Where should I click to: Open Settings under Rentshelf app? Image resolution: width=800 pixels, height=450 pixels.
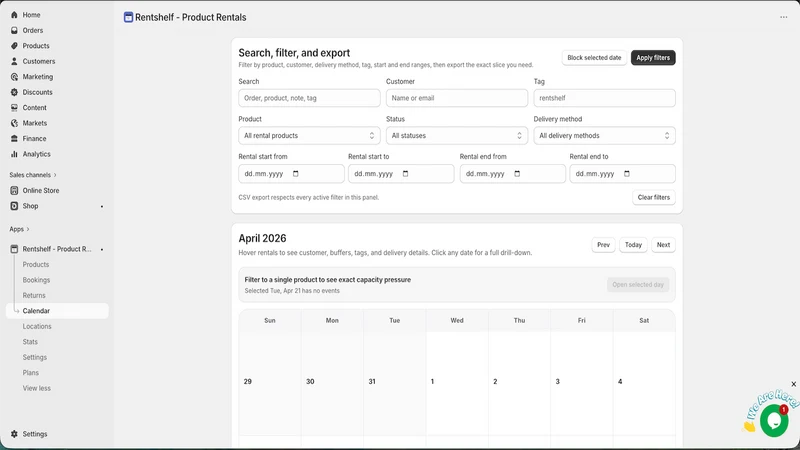click(x=35, y=357)
